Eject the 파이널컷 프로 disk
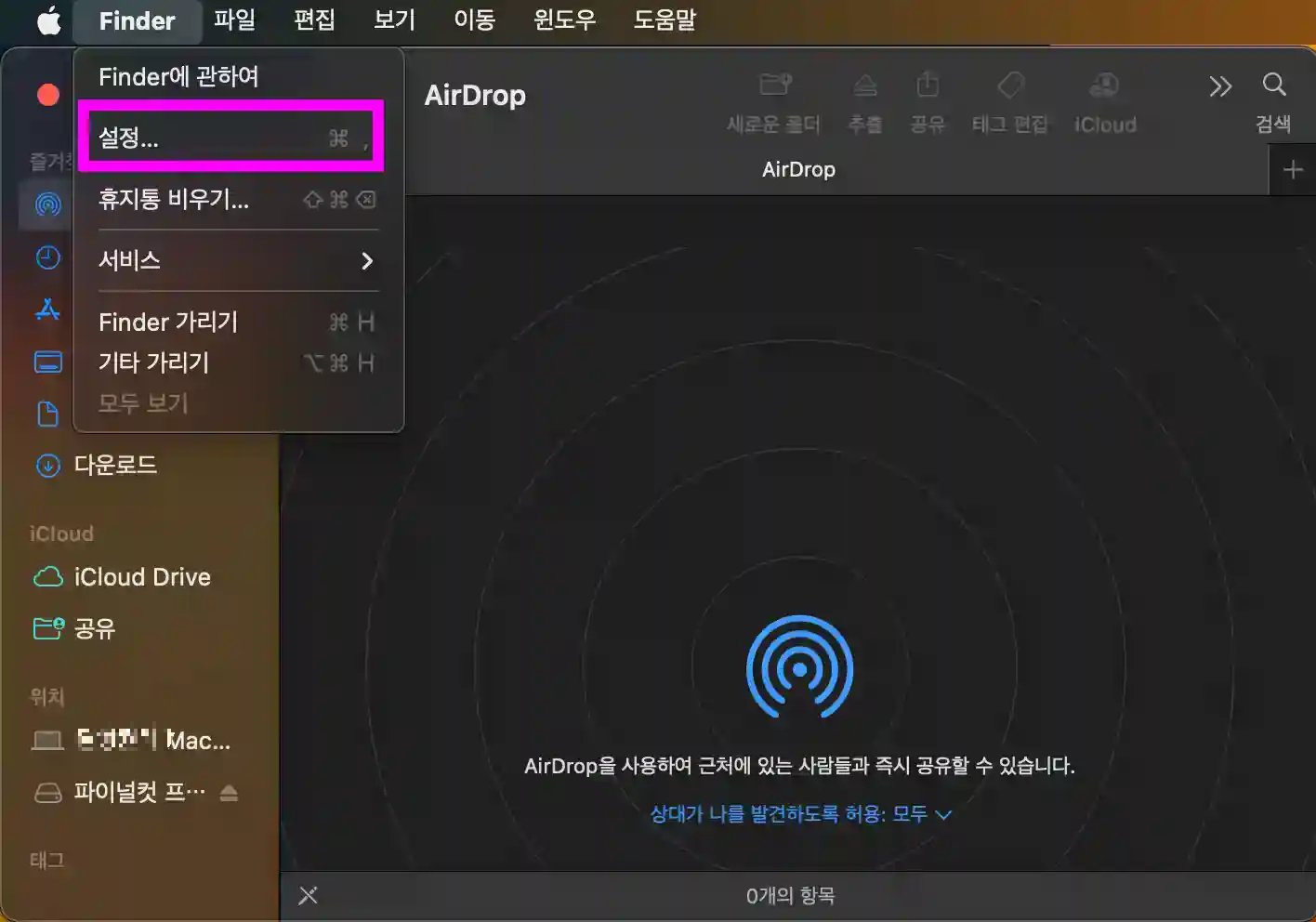The height and width of the screenshot is (922, 1316). point(229,793)
